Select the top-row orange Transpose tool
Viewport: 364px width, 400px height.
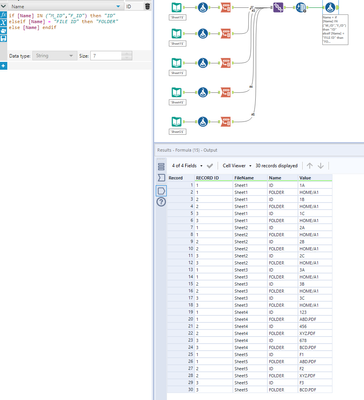point(226,7)
